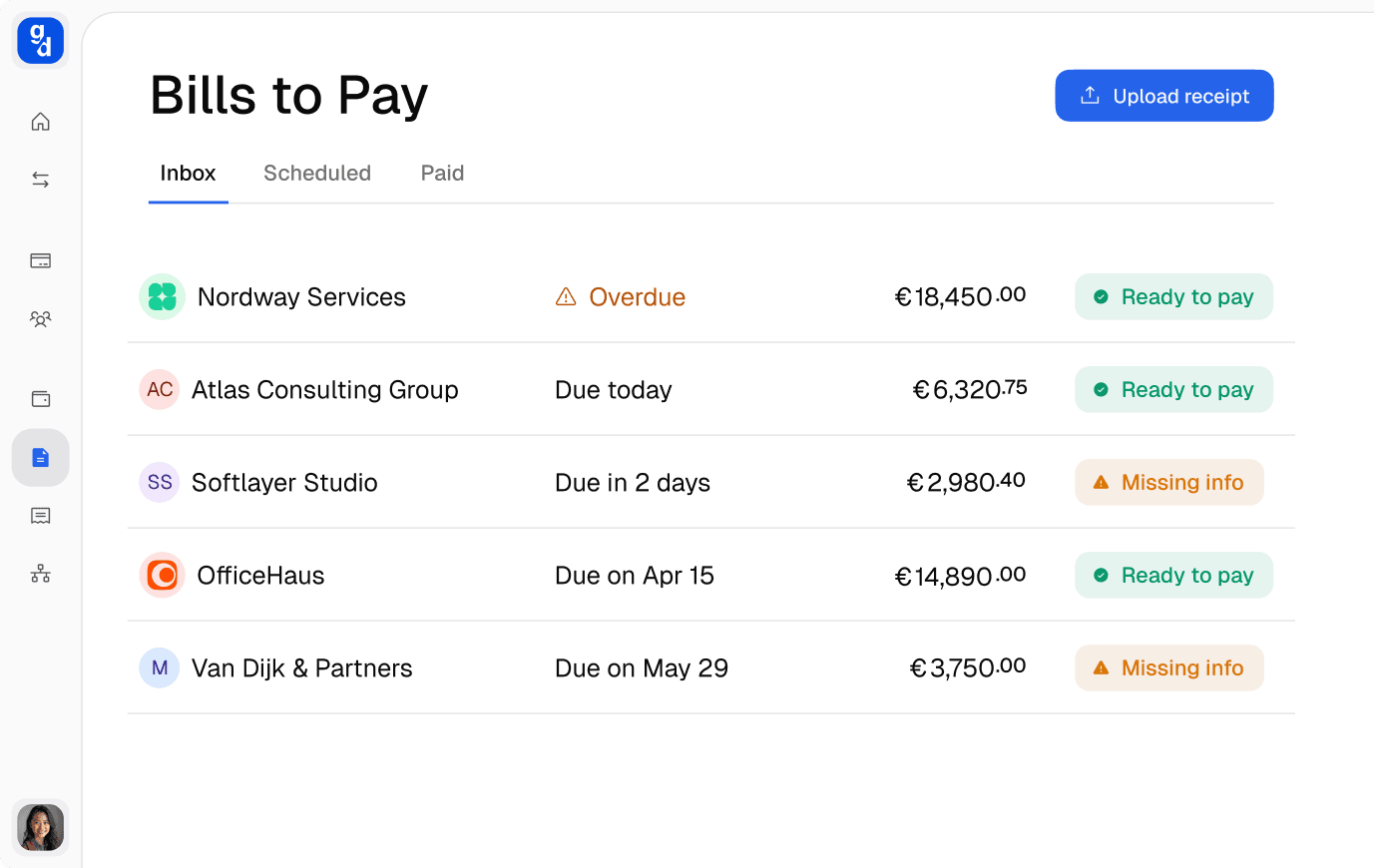1374x868 pixels.
Task: Open the user profile avatar at bottom left
Action: (x=39, y=827)
